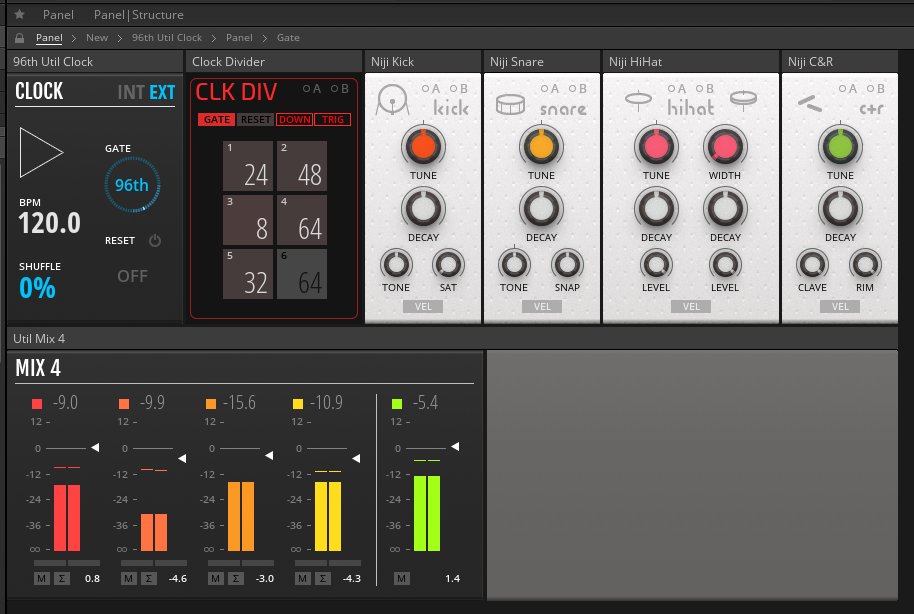
Task: Click the snare drum icon in Niji Snare
Action: (513, 102)
